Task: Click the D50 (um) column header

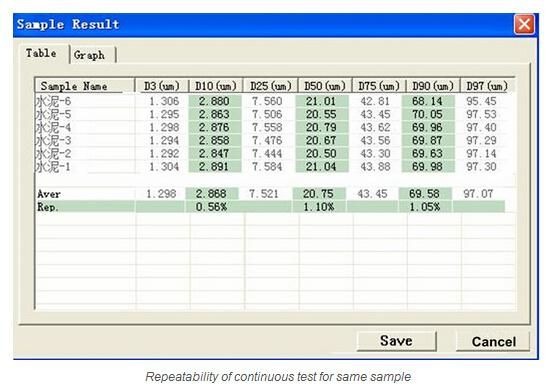Action: coord(325,86)
